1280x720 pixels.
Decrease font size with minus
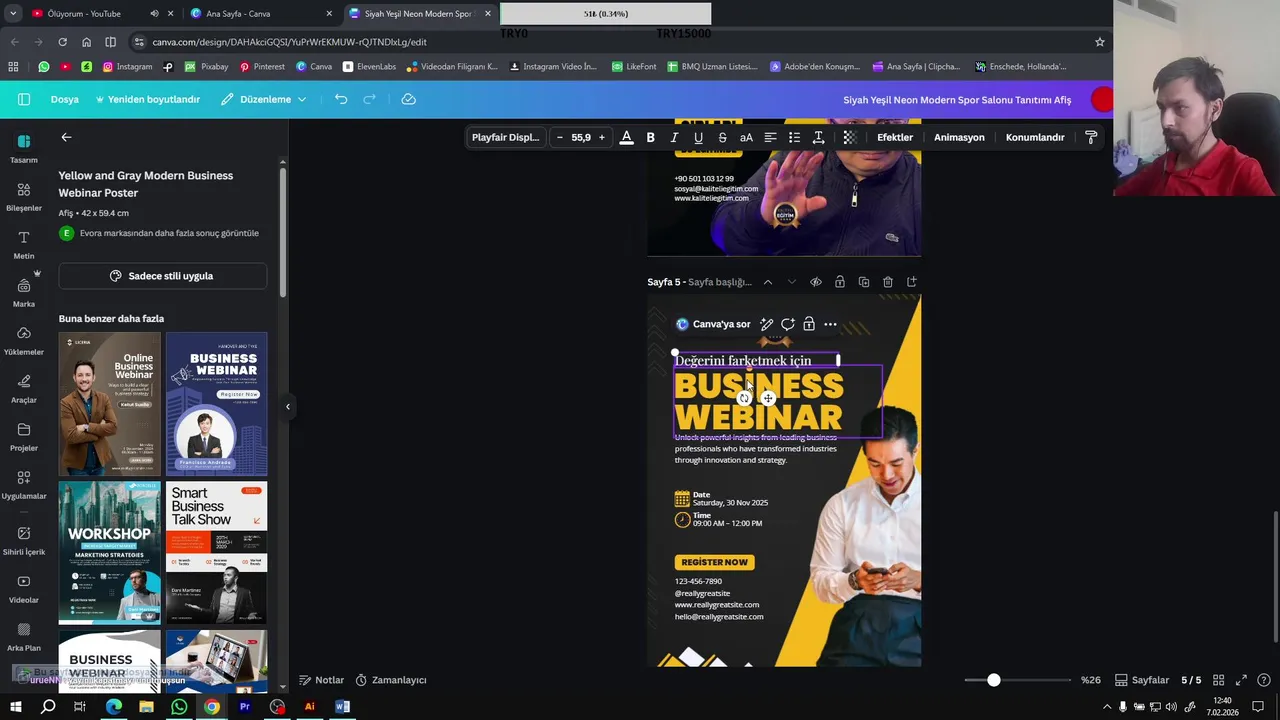point(560,137)
